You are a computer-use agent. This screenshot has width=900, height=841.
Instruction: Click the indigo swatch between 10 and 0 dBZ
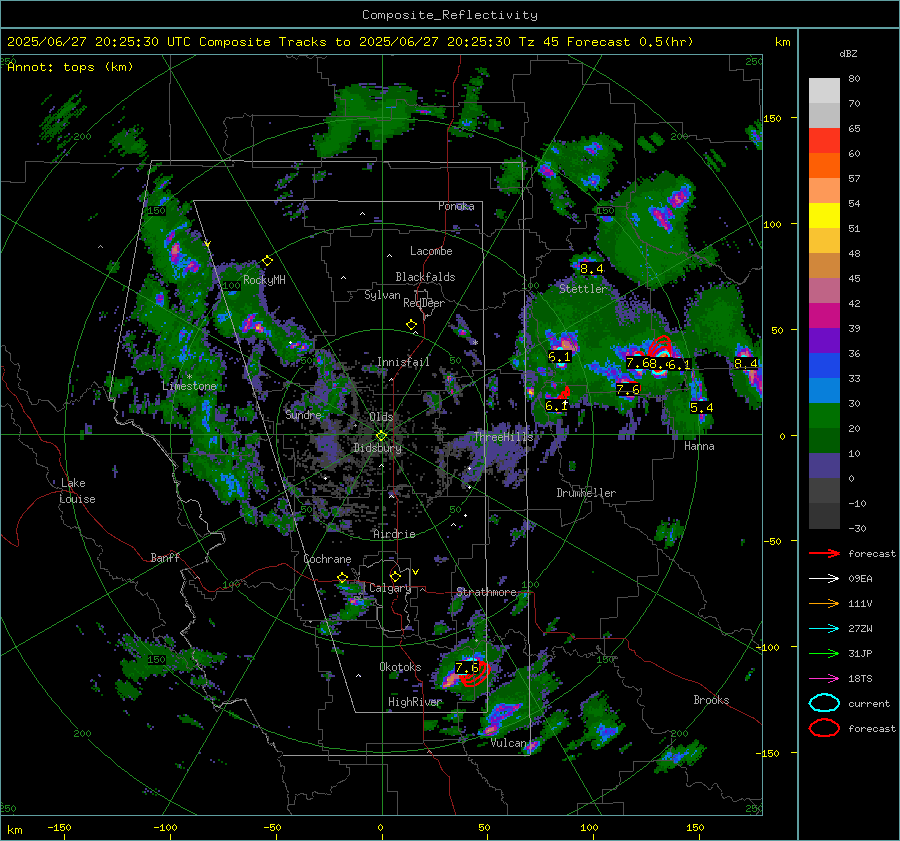(824, 466)
